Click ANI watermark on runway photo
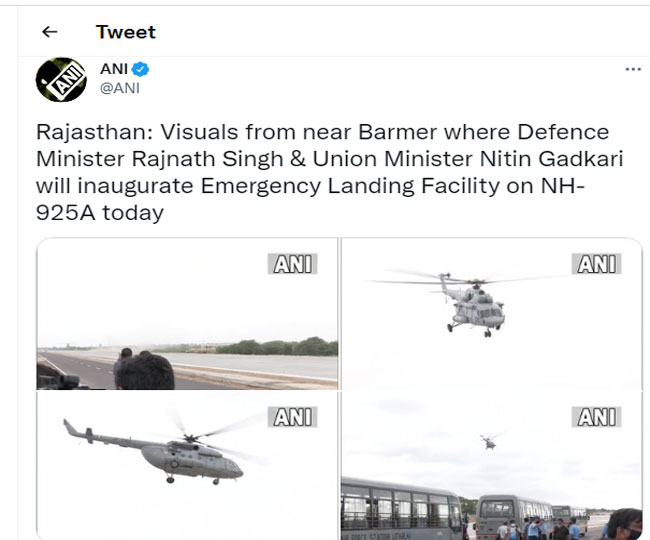650x540 pixels. [293, 264]
